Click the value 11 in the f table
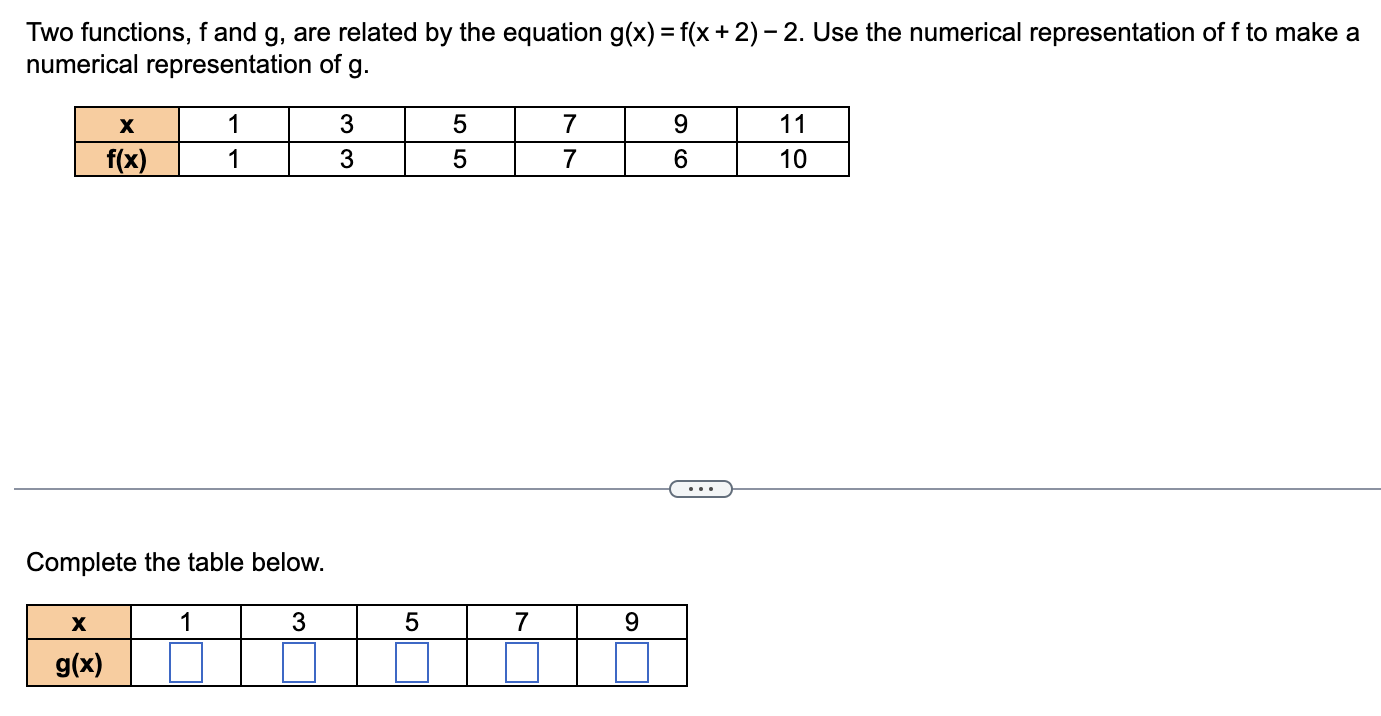1381x716 pixels. pos(793,123)
